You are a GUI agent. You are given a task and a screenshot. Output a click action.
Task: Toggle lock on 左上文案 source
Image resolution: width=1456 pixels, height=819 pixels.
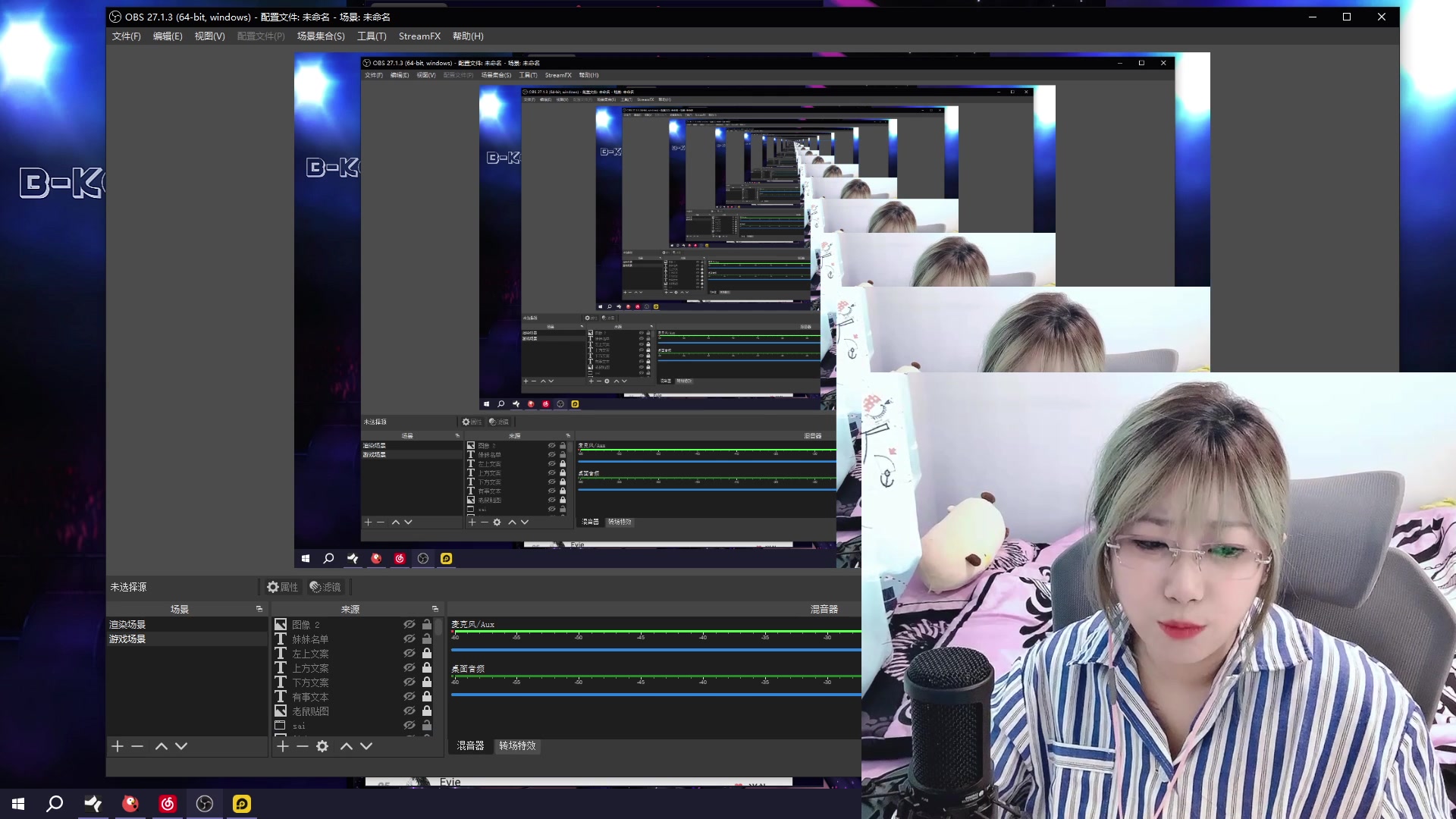click(427, 653)
